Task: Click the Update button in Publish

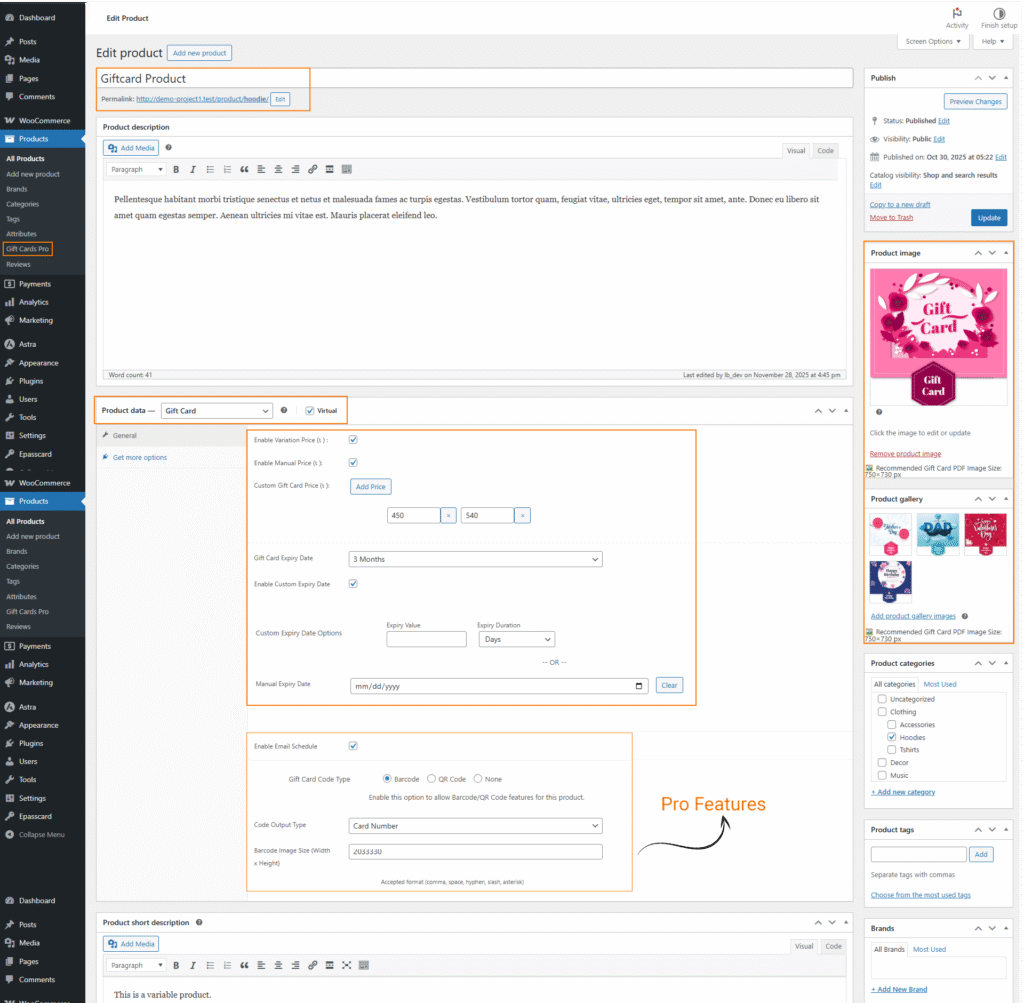Action: (x=988, y=217)
